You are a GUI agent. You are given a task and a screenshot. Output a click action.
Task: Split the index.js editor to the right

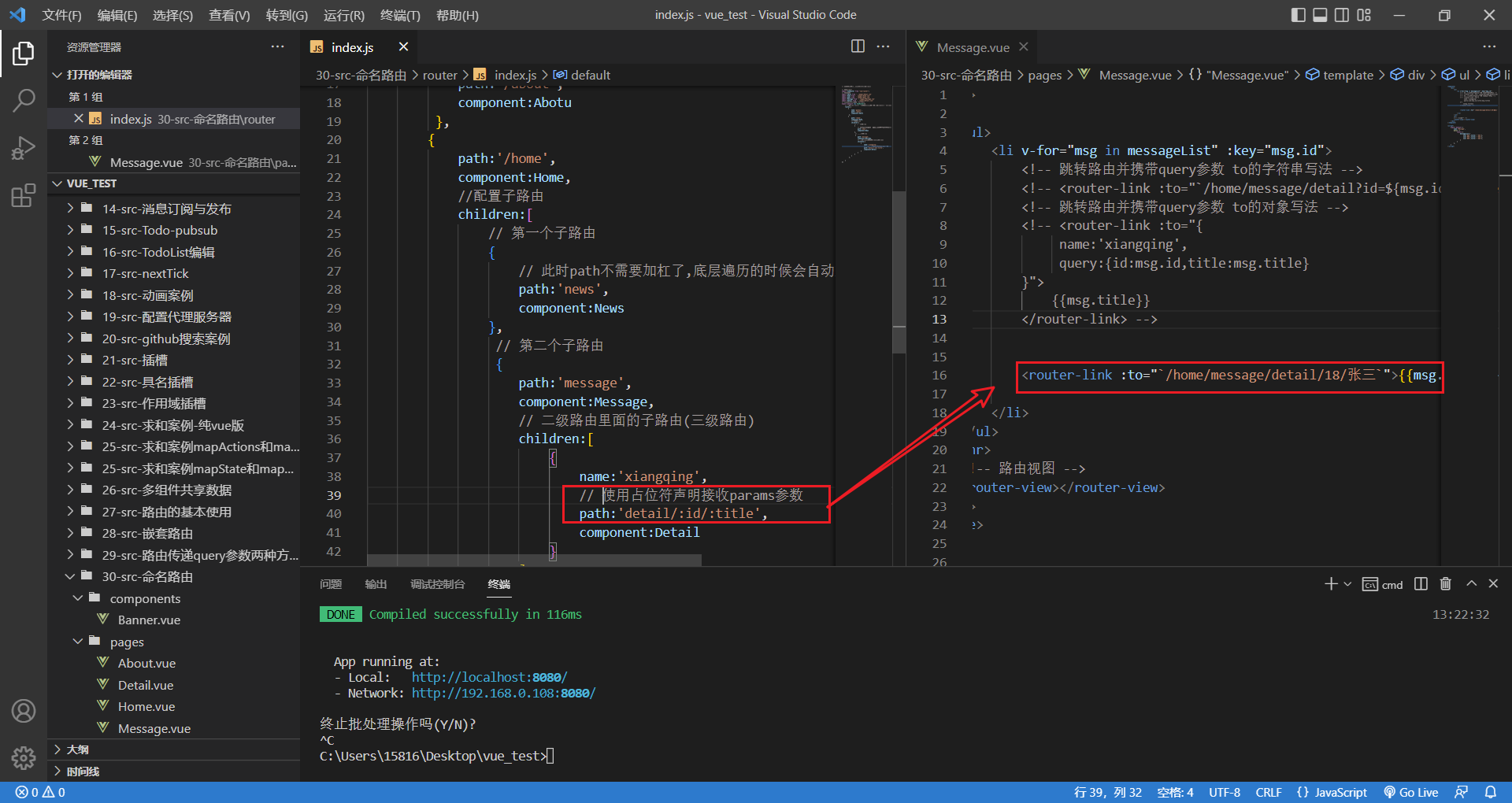click(x=858, y=46)
